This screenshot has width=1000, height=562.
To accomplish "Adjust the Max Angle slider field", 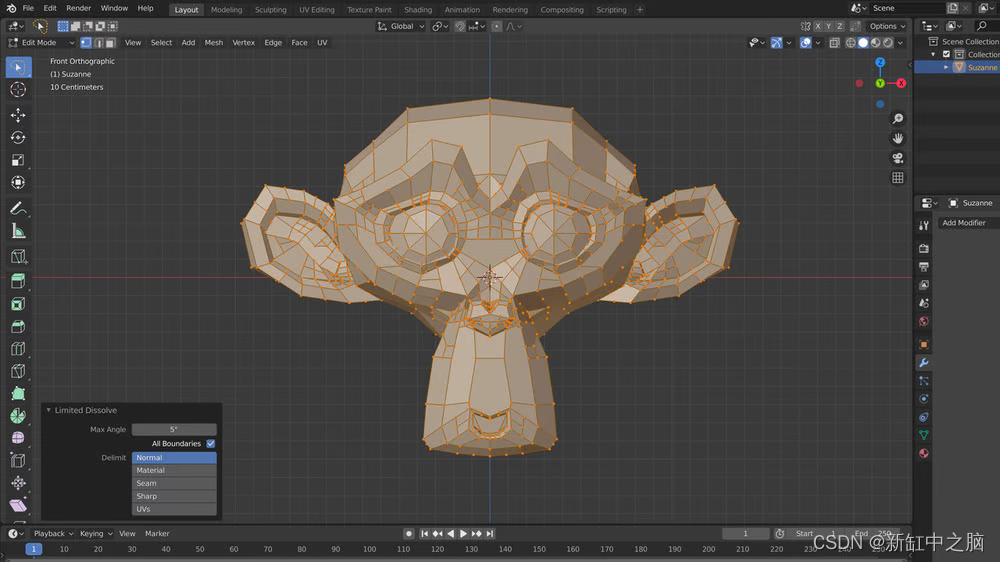I will click(x=174, y=429).
